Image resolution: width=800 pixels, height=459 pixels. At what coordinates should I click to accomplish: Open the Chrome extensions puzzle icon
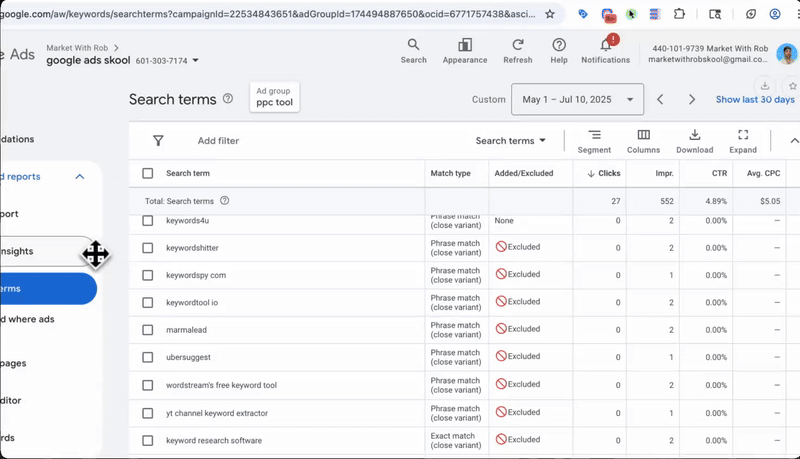[x=679, y=14]
